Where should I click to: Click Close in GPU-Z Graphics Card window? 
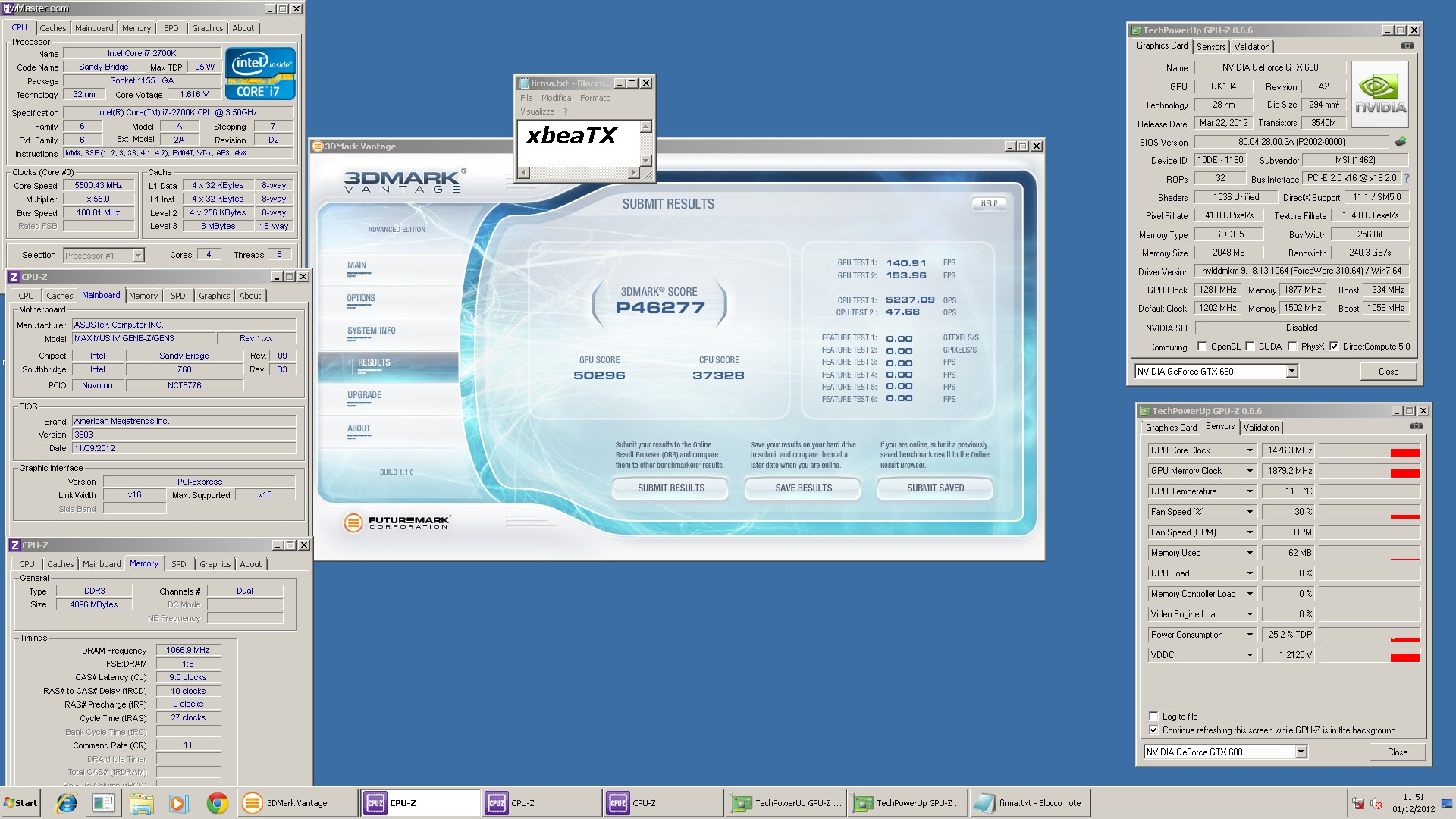coord(1389,371)
